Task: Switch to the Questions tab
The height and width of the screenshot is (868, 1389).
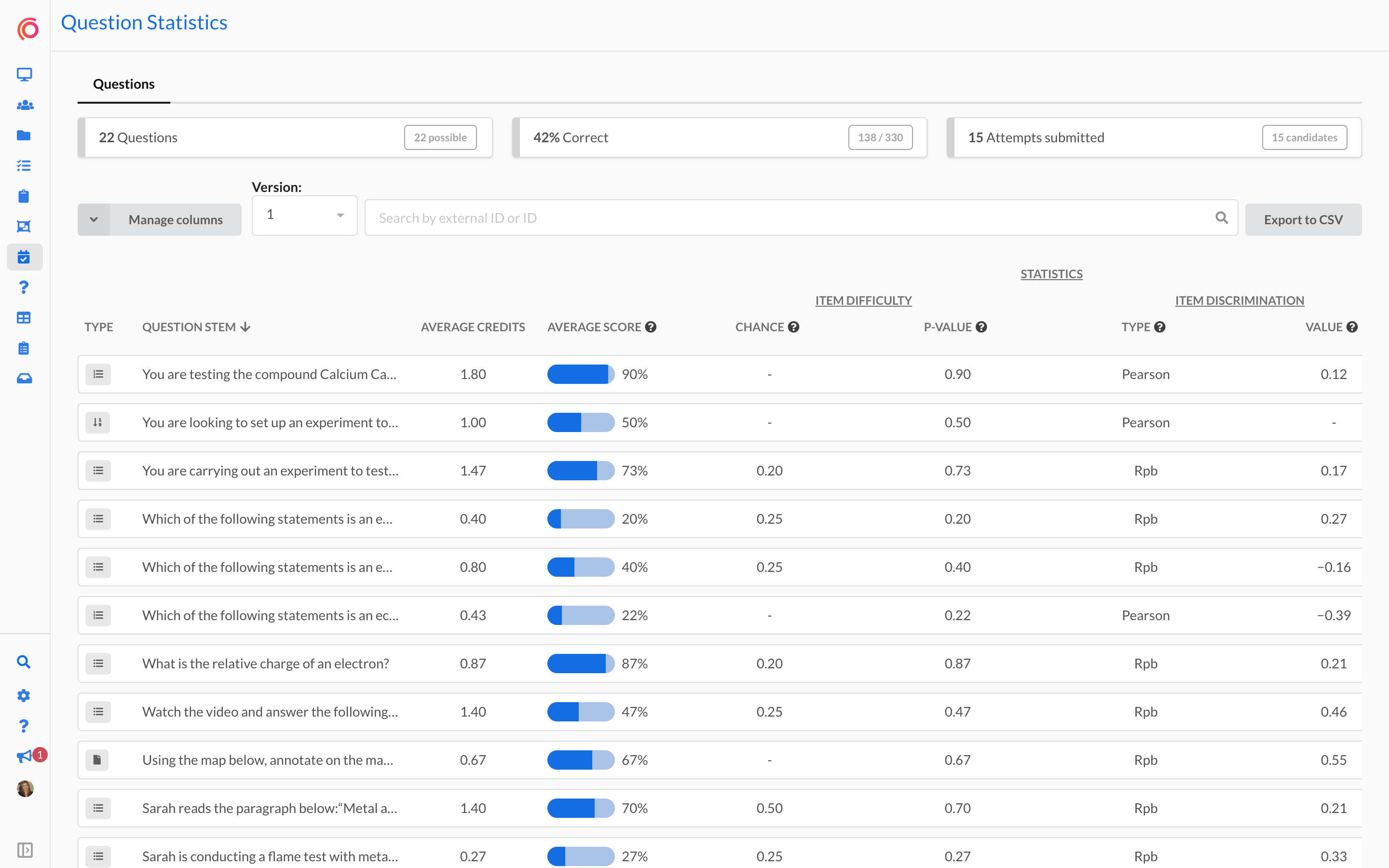Action: coord(123,84)
